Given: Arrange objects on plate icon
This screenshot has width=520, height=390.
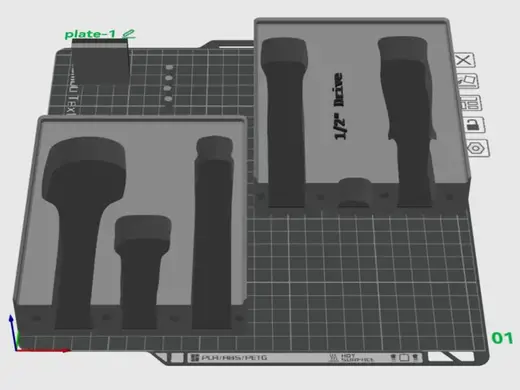Looking at the screenshot, I should click(470, 103).
